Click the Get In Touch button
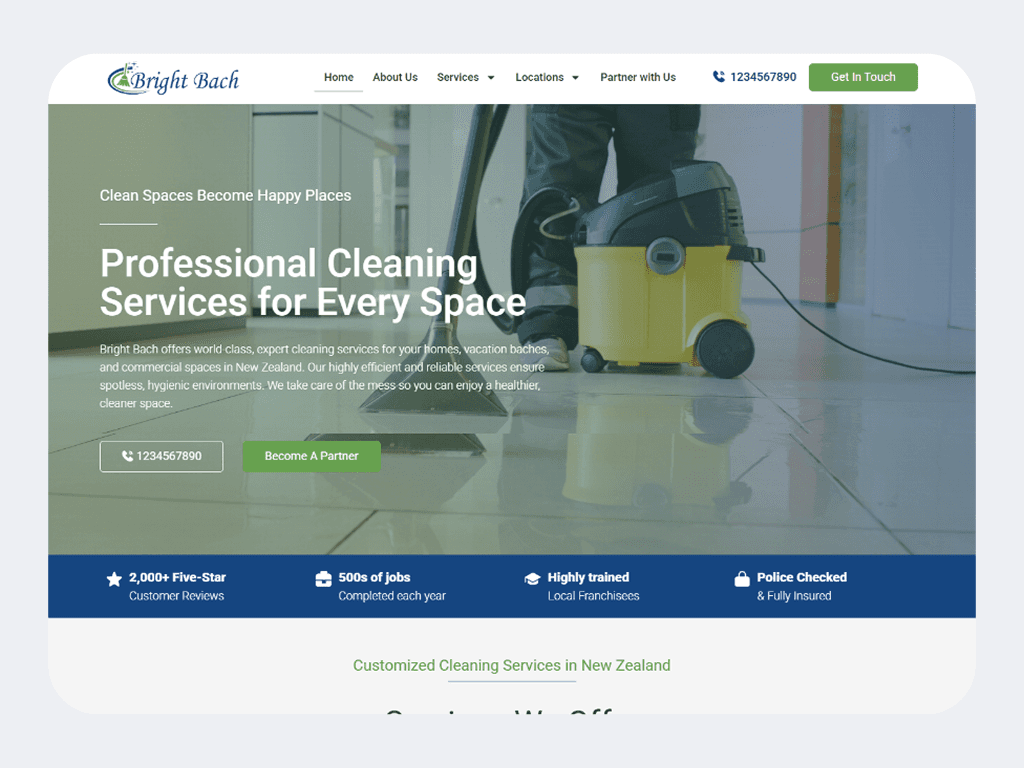 863,77
